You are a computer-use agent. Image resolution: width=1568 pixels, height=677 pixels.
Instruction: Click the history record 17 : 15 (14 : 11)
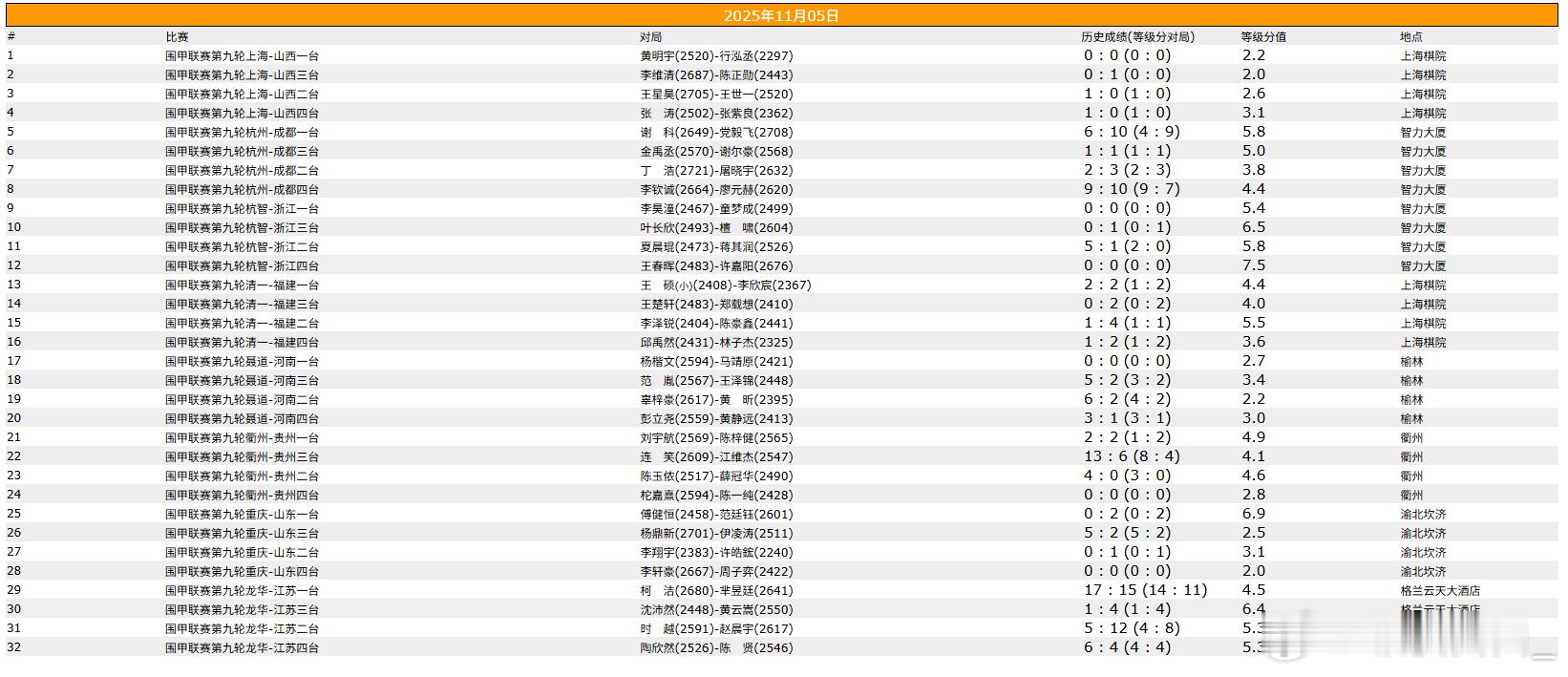pos(1145,590)
